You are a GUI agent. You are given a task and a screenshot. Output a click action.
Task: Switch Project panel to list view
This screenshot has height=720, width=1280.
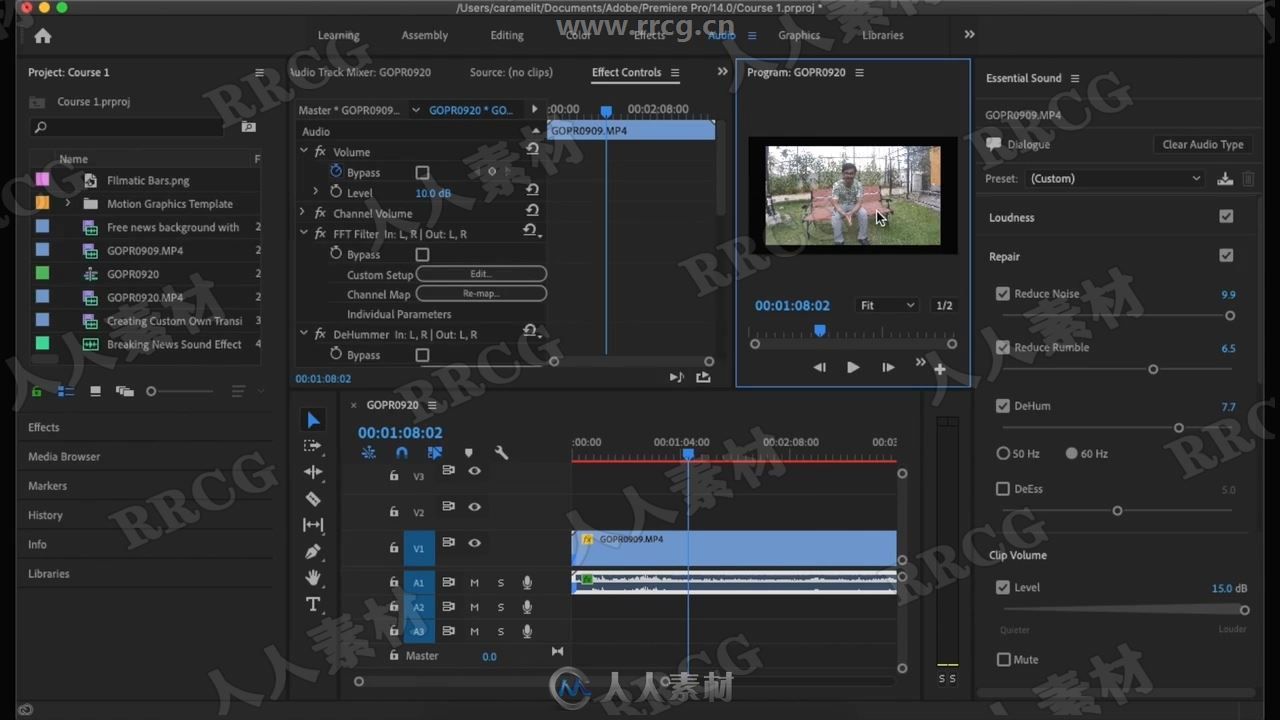65,391
